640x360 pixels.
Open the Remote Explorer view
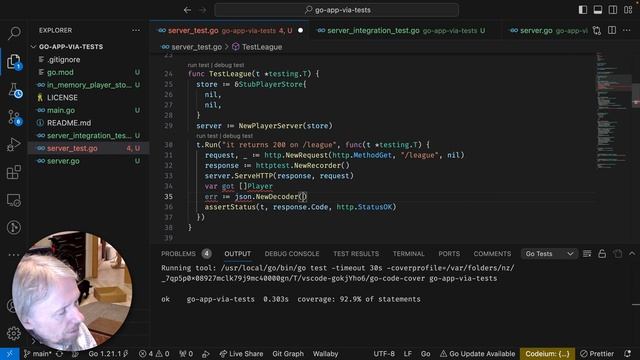click(14, 200)
